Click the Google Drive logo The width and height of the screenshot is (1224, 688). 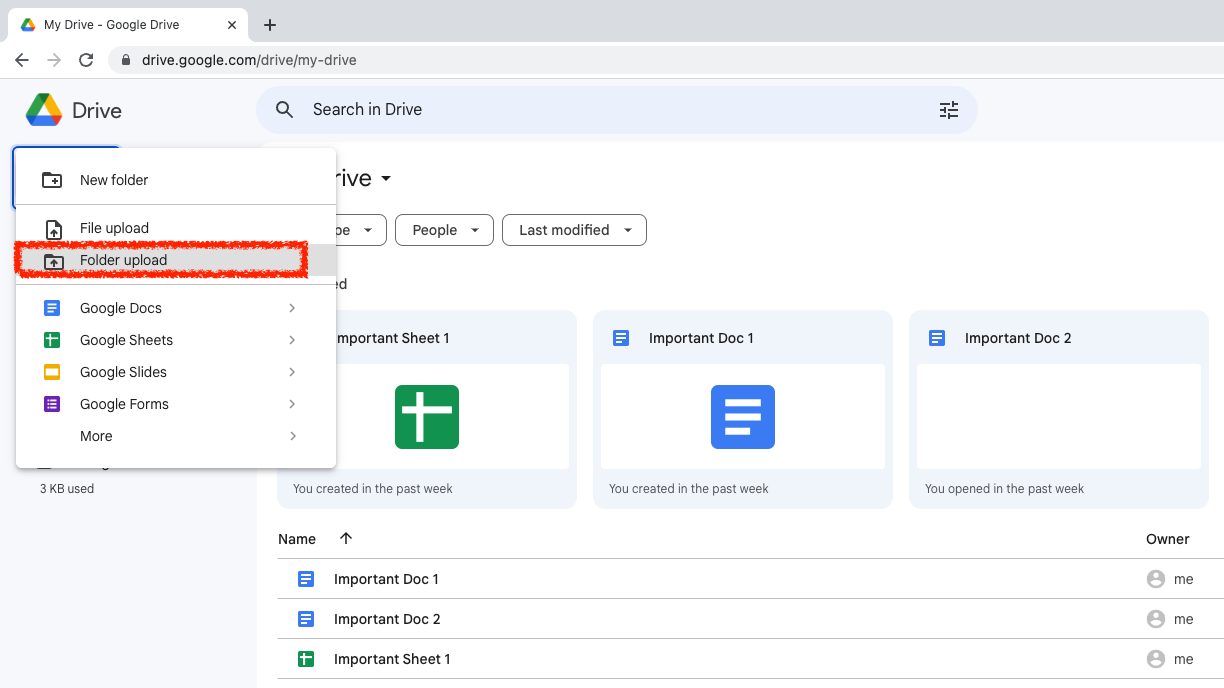coord(44,110)
